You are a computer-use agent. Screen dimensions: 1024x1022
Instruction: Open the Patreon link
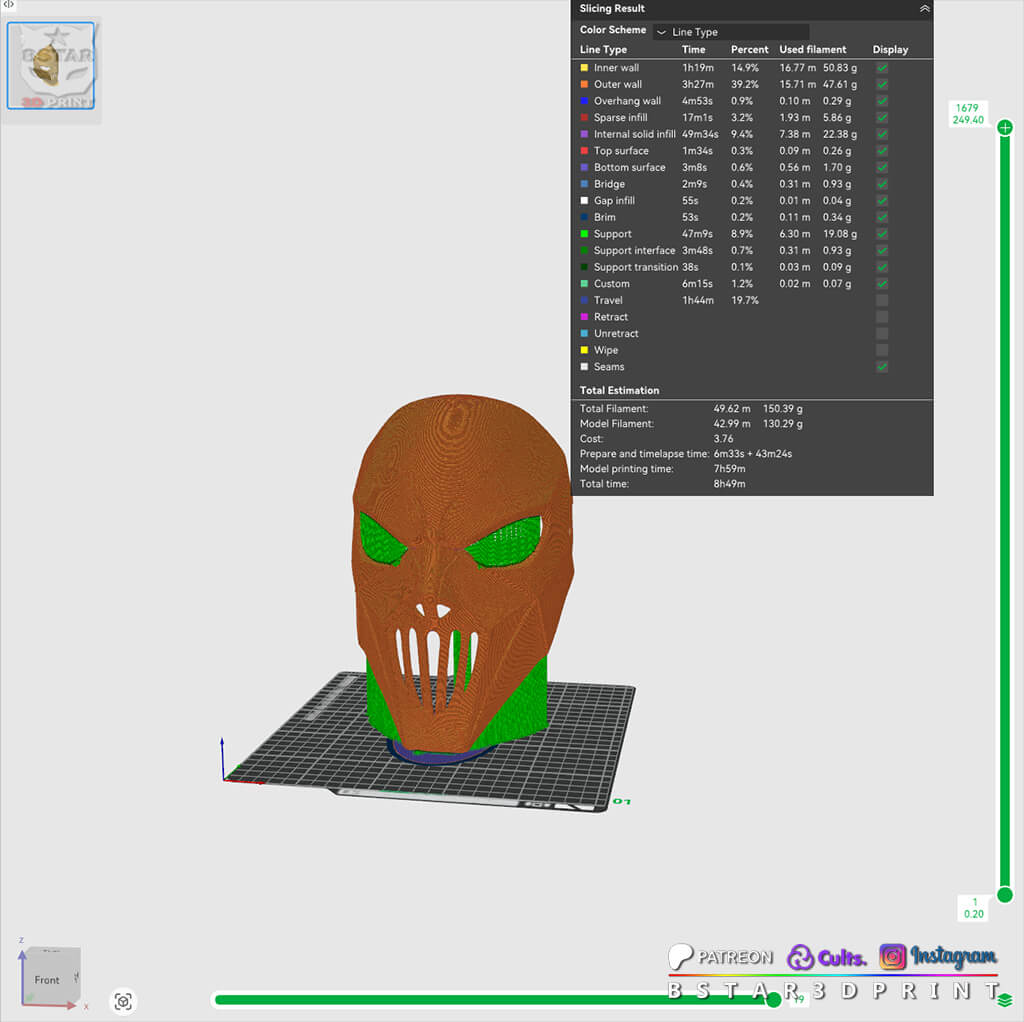pyautogui.click(x=721, y=957)
